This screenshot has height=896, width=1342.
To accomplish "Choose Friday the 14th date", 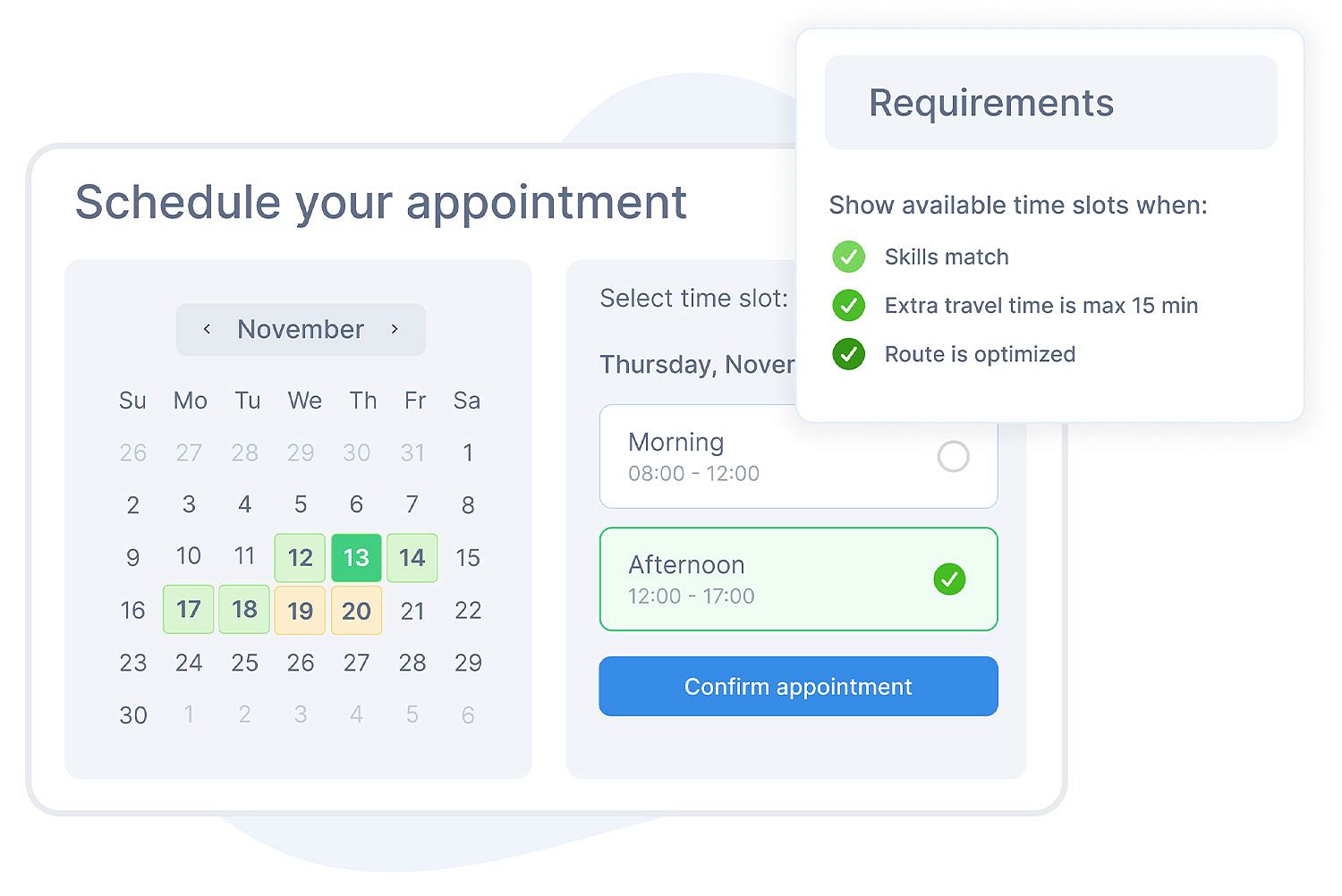I will click(412, 558).
